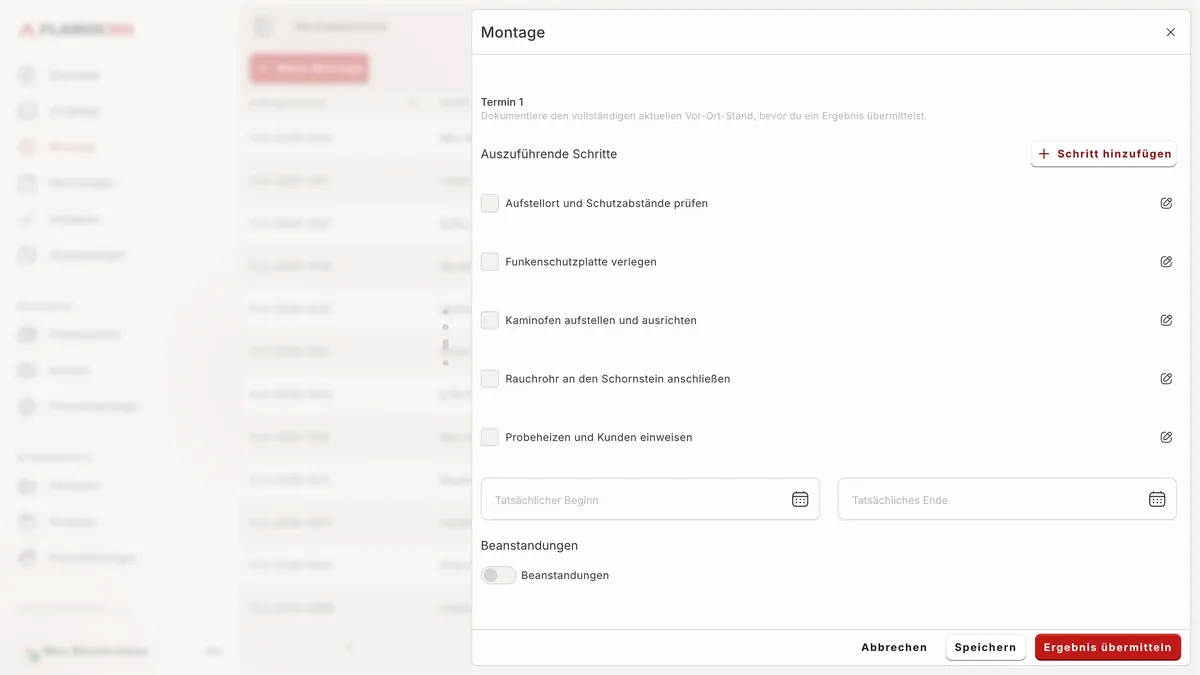Edit the step 'Kaminofen aufstellen und ausrichten'
This screenshot has height=675, width=1200.
[1166, 320]
